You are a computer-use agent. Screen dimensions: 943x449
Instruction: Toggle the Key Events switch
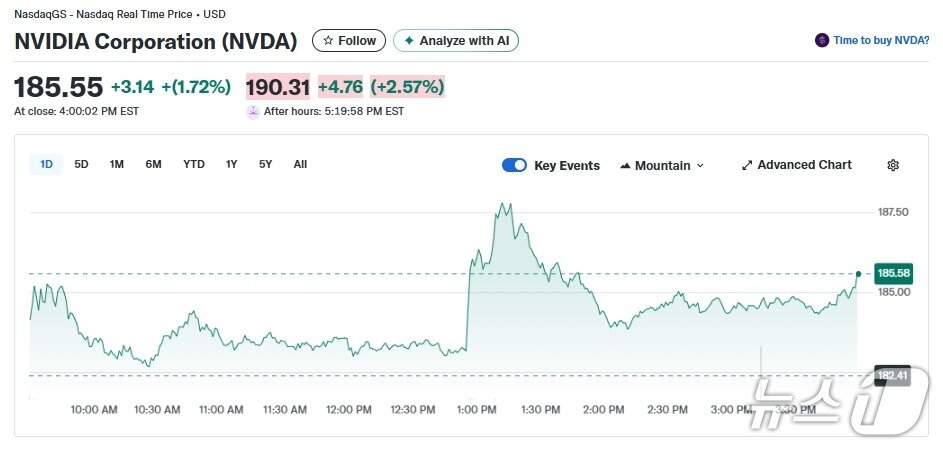pyautogui.click(x=514, y=165)
